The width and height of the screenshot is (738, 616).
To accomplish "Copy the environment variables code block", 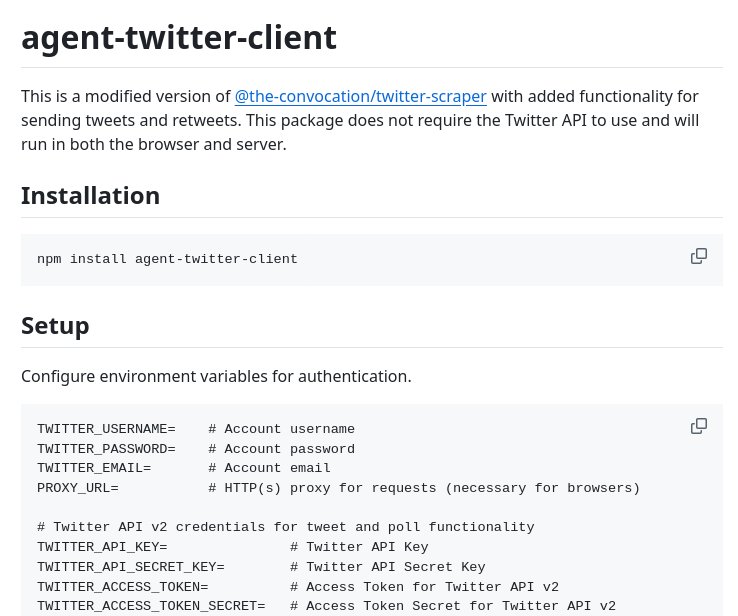I will point(699,426).
